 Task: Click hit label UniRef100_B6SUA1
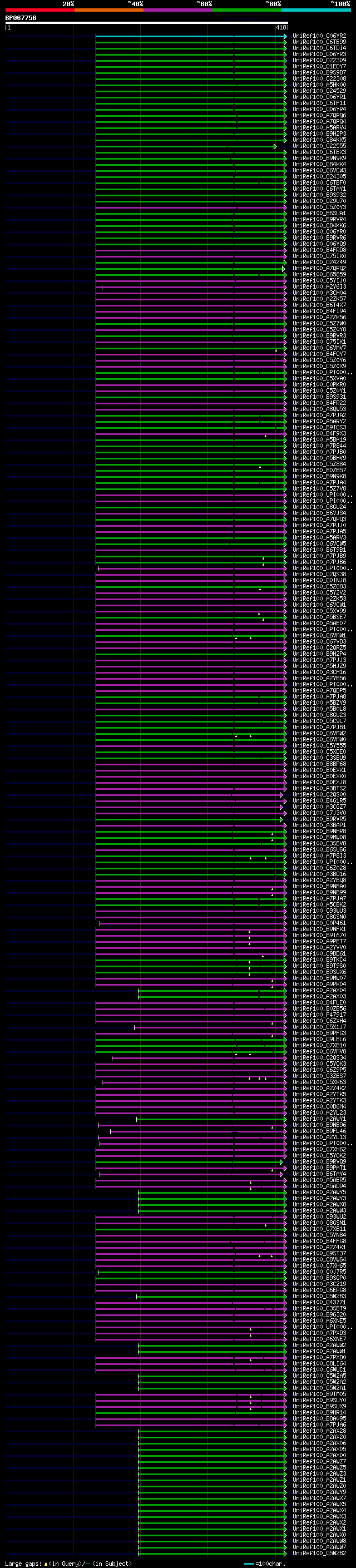319,213
